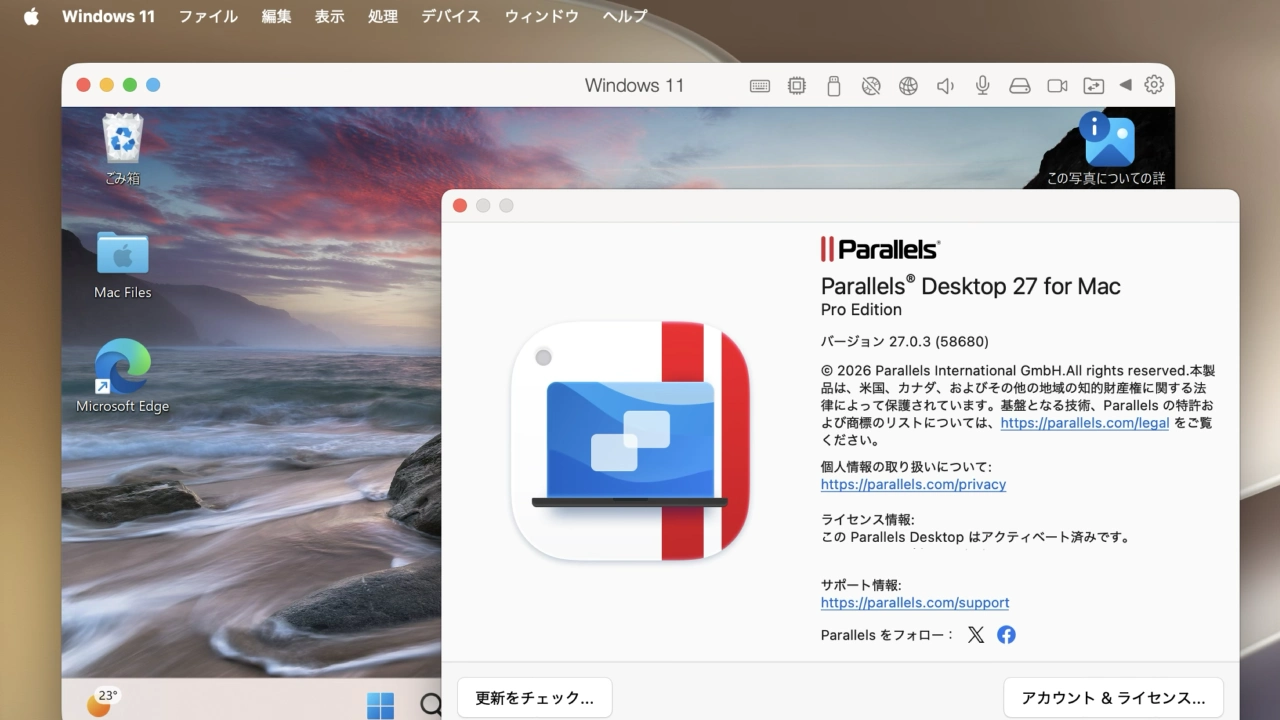Click the large Parallels Desktop app logo

pos(630,440)
